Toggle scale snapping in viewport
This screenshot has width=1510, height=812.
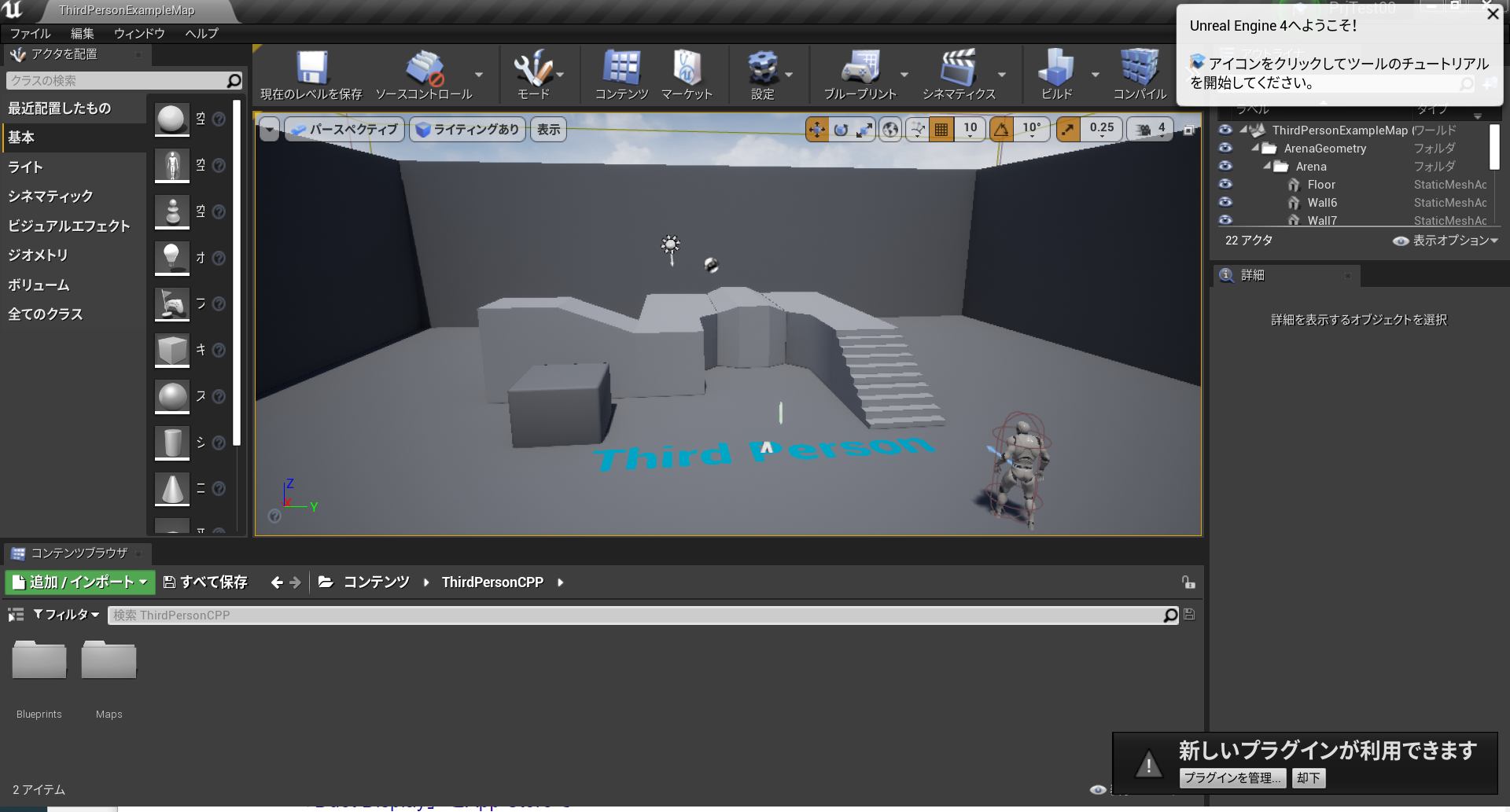coord(1068,130)
